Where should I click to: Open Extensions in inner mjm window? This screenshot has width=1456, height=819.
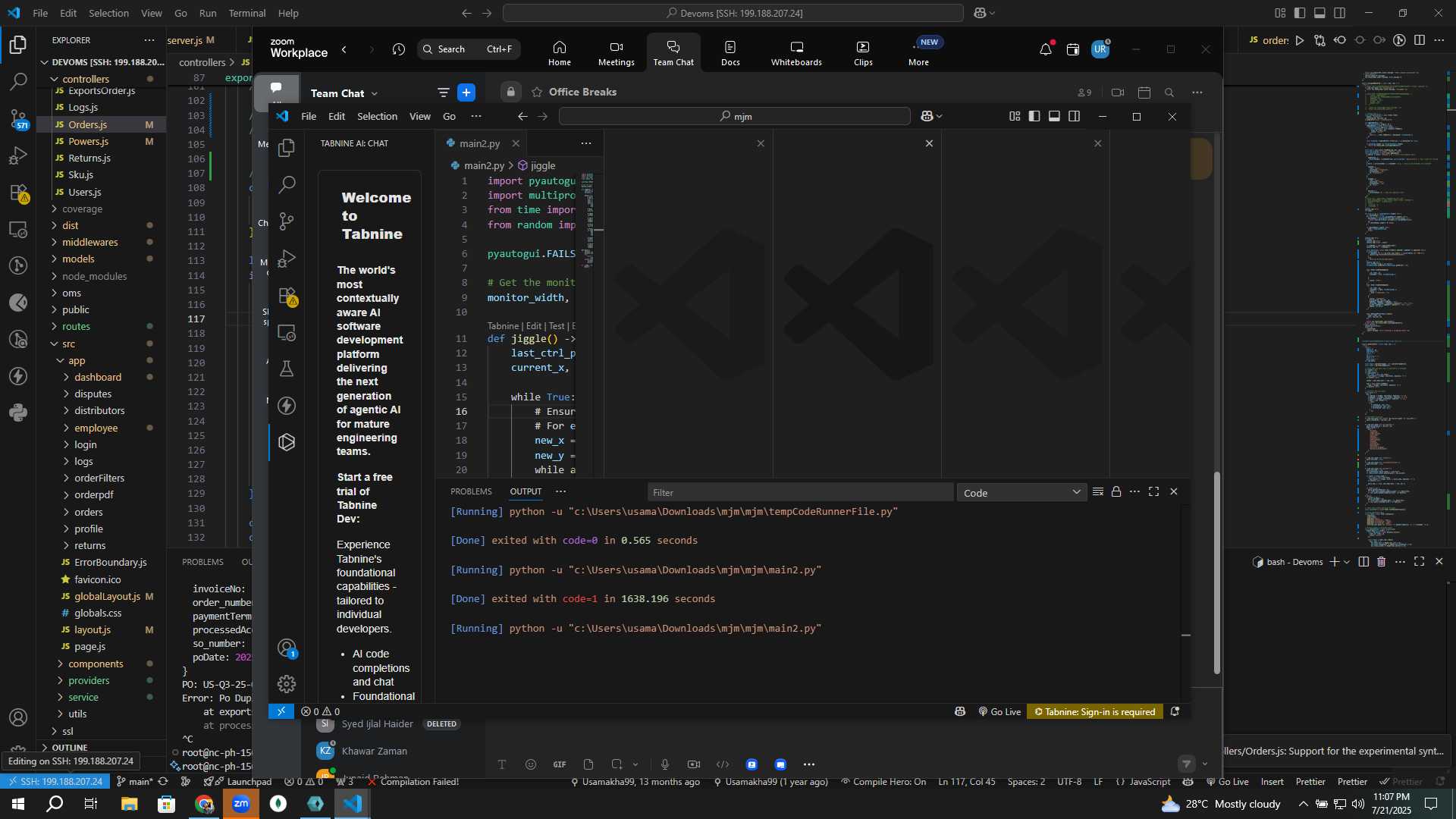287,296
